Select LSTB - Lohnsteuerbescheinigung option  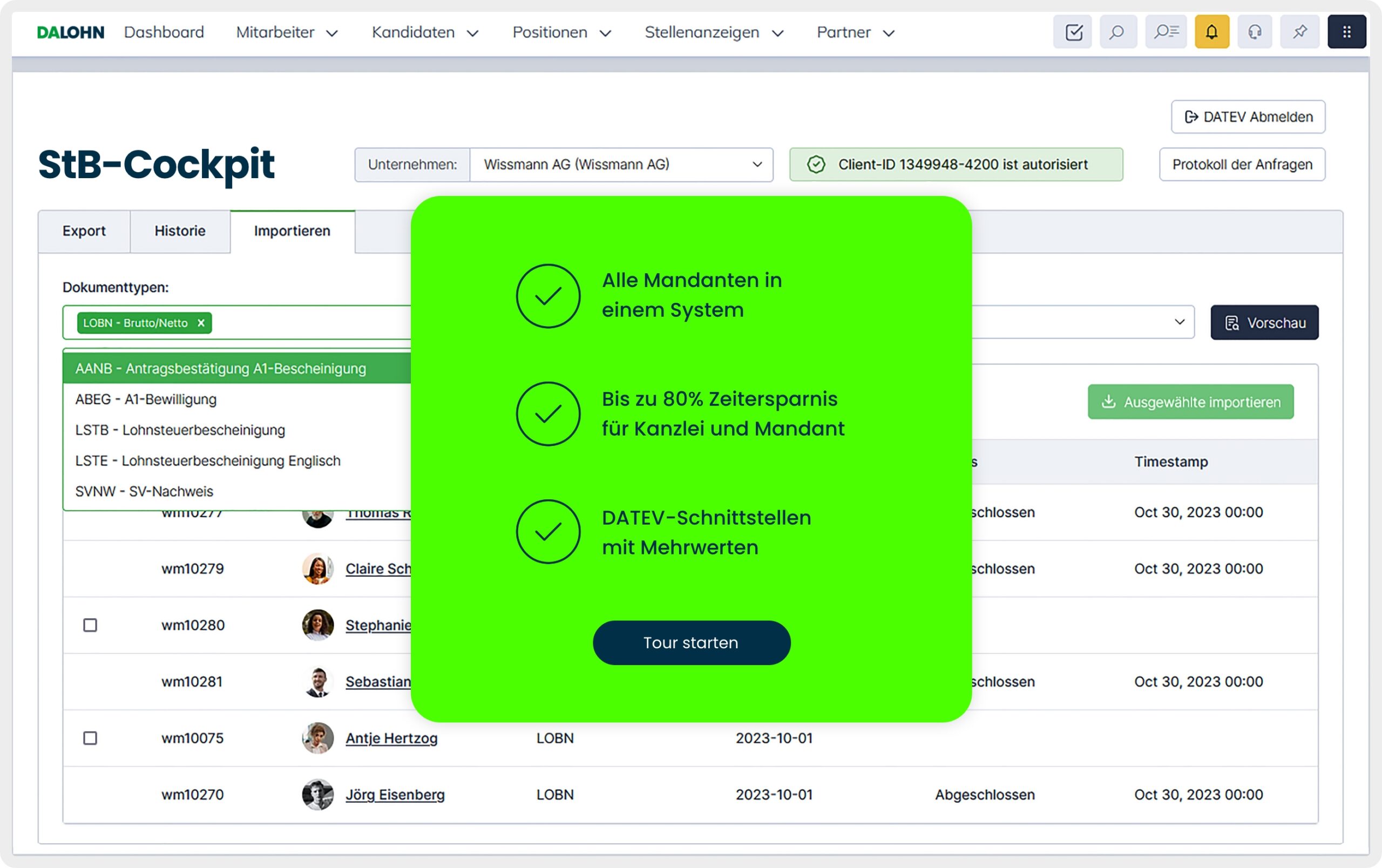pyautogui.click(x=180, y=430)
